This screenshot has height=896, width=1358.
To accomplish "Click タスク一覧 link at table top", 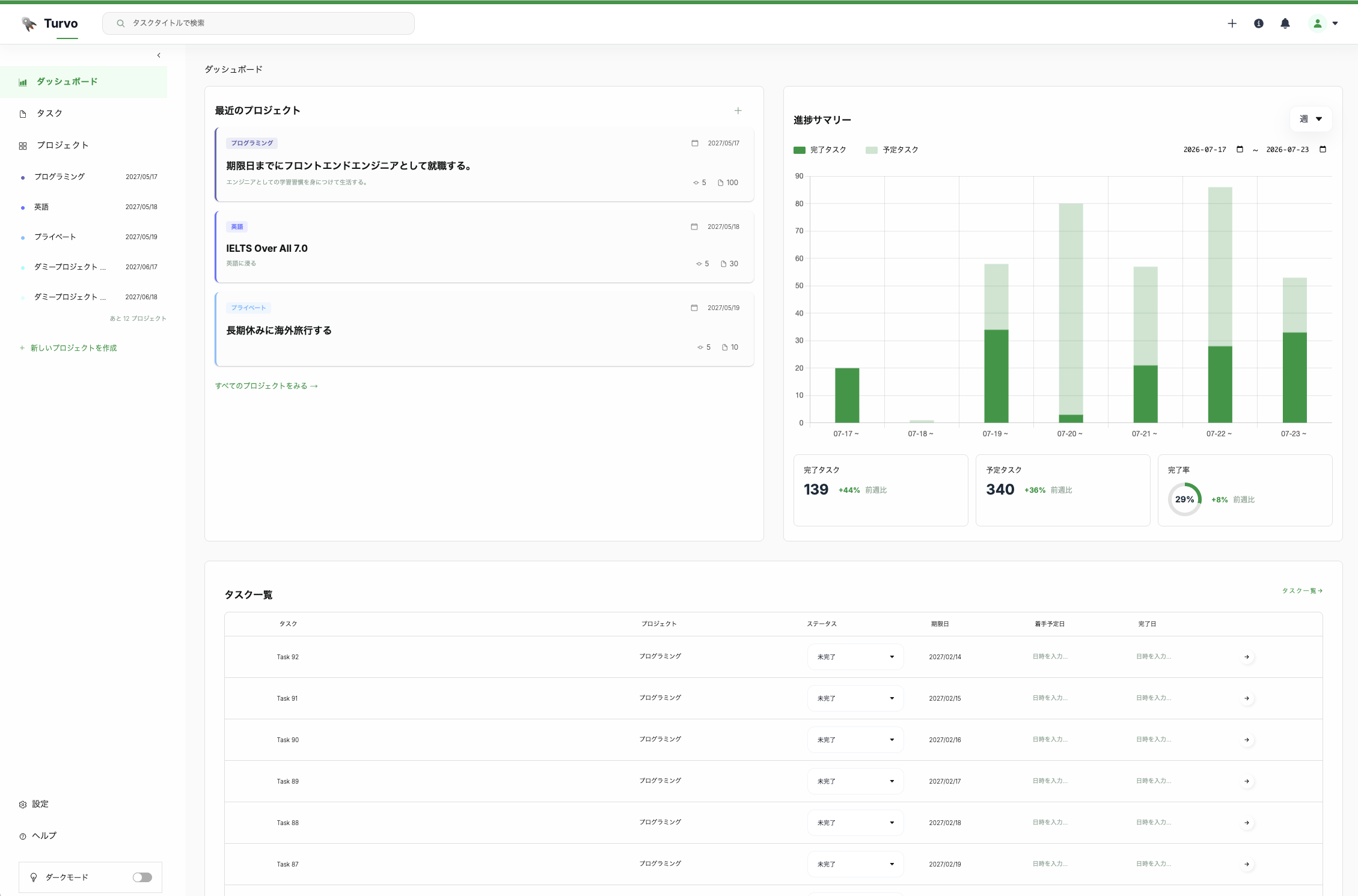I will [1302, 591].
